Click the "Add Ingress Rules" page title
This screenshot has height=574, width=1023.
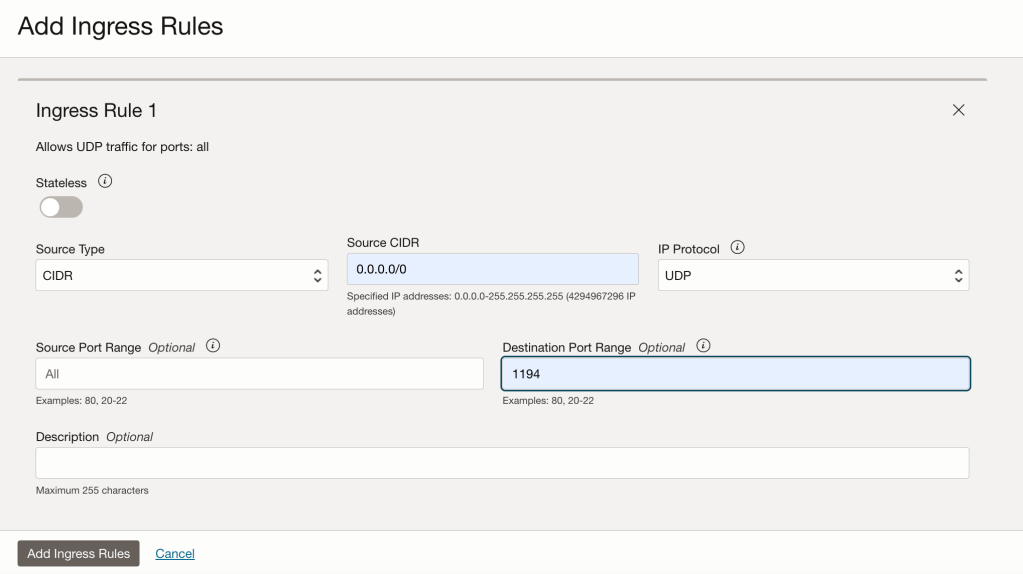pos(120,26)
